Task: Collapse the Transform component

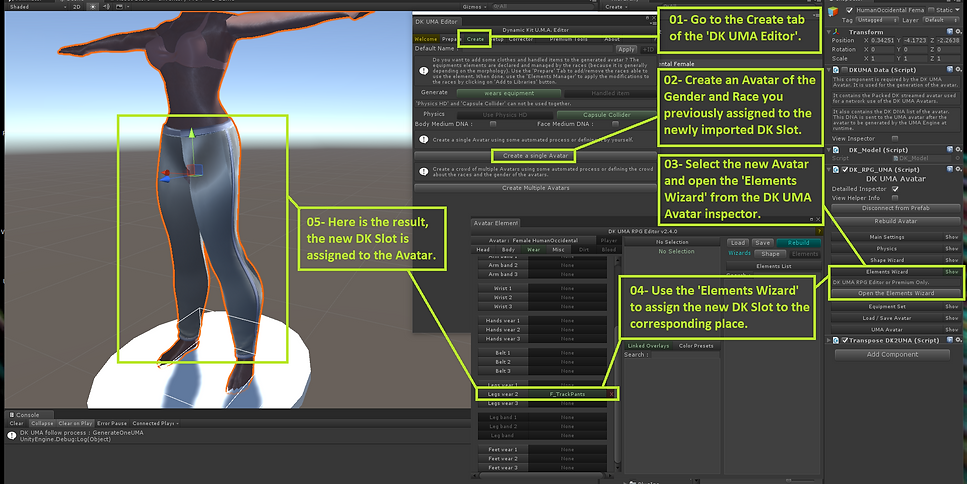Action: (830, 32)
